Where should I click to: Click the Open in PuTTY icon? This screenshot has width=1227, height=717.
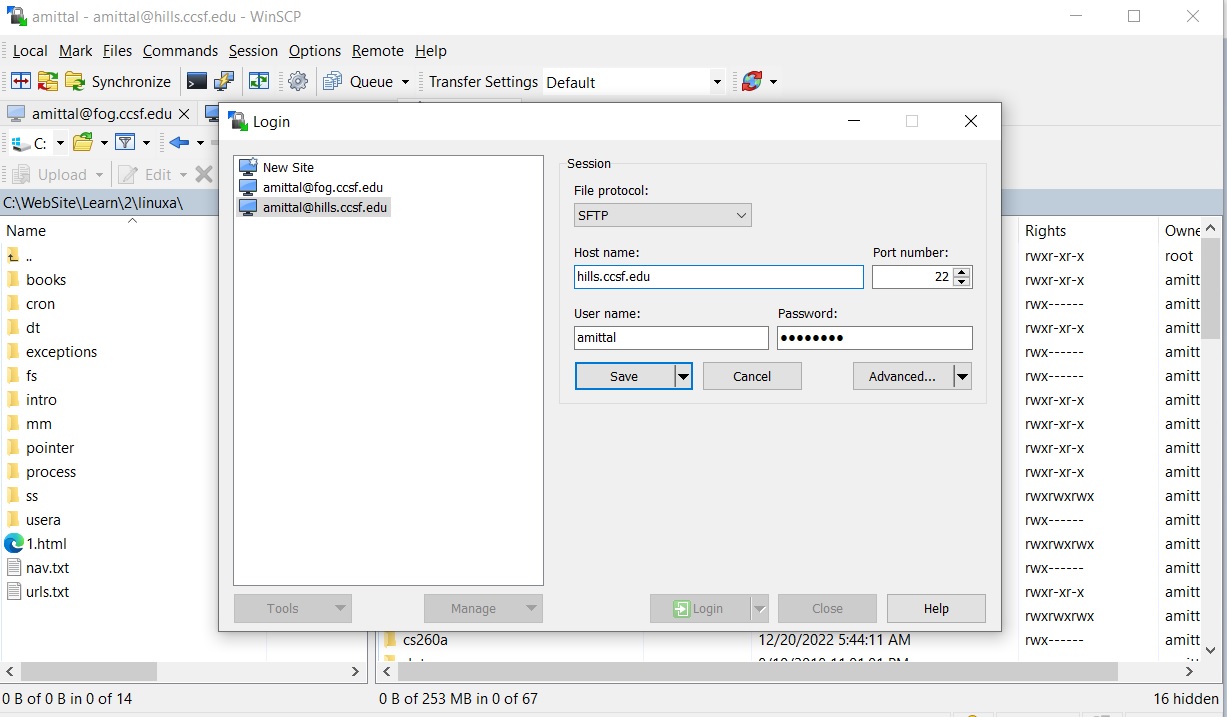225,82
